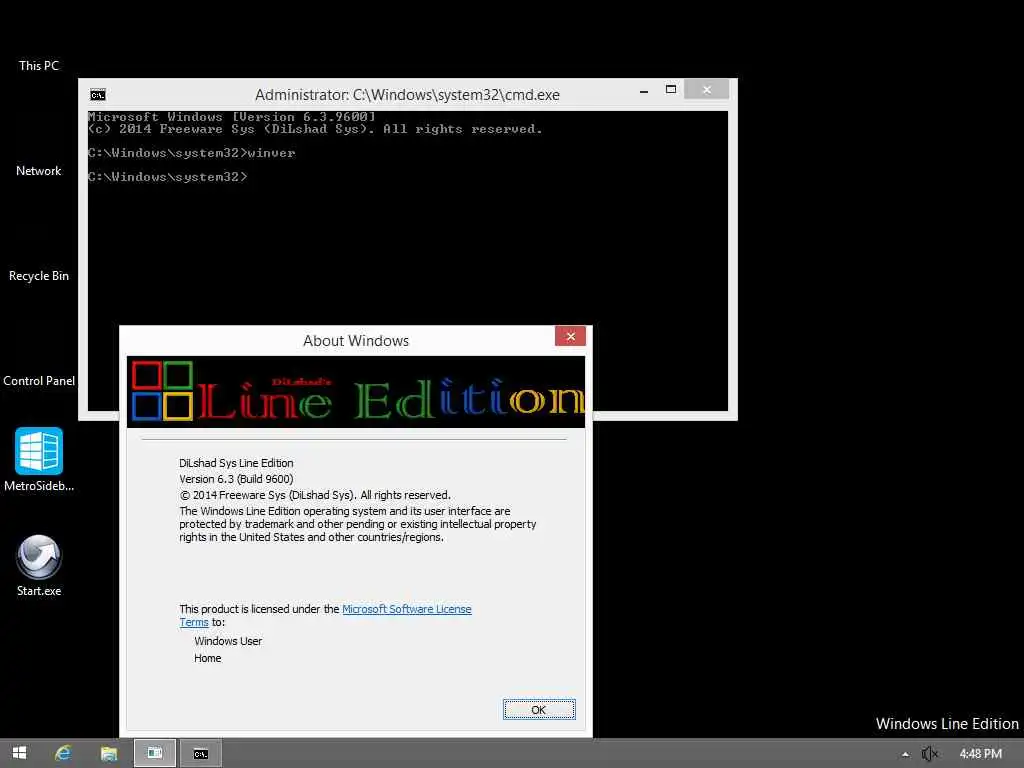Select the Control Panel desktop item

(x=39, y=381)
